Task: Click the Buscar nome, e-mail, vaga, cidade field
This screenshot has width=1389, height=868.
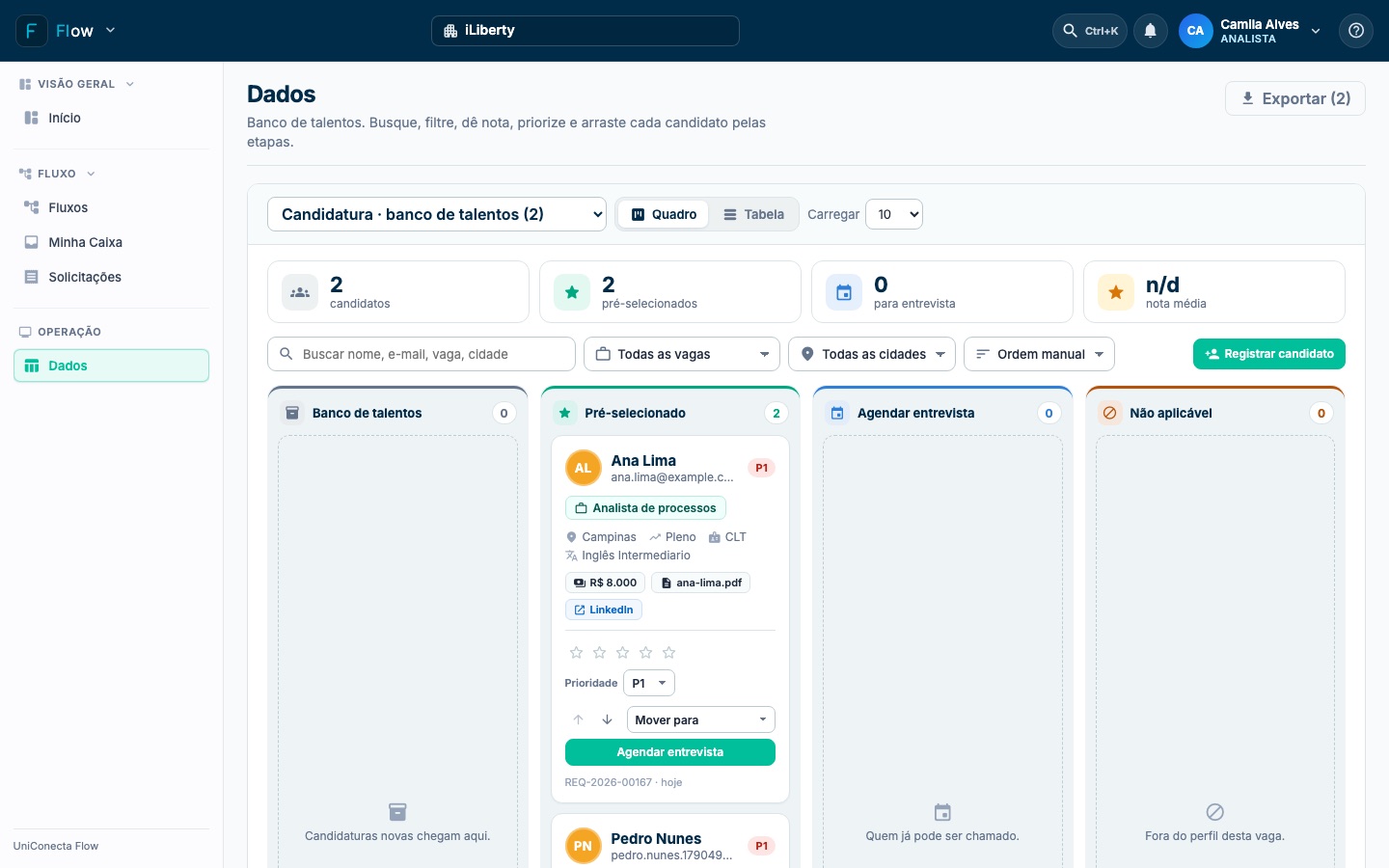Action: [422, 354]
